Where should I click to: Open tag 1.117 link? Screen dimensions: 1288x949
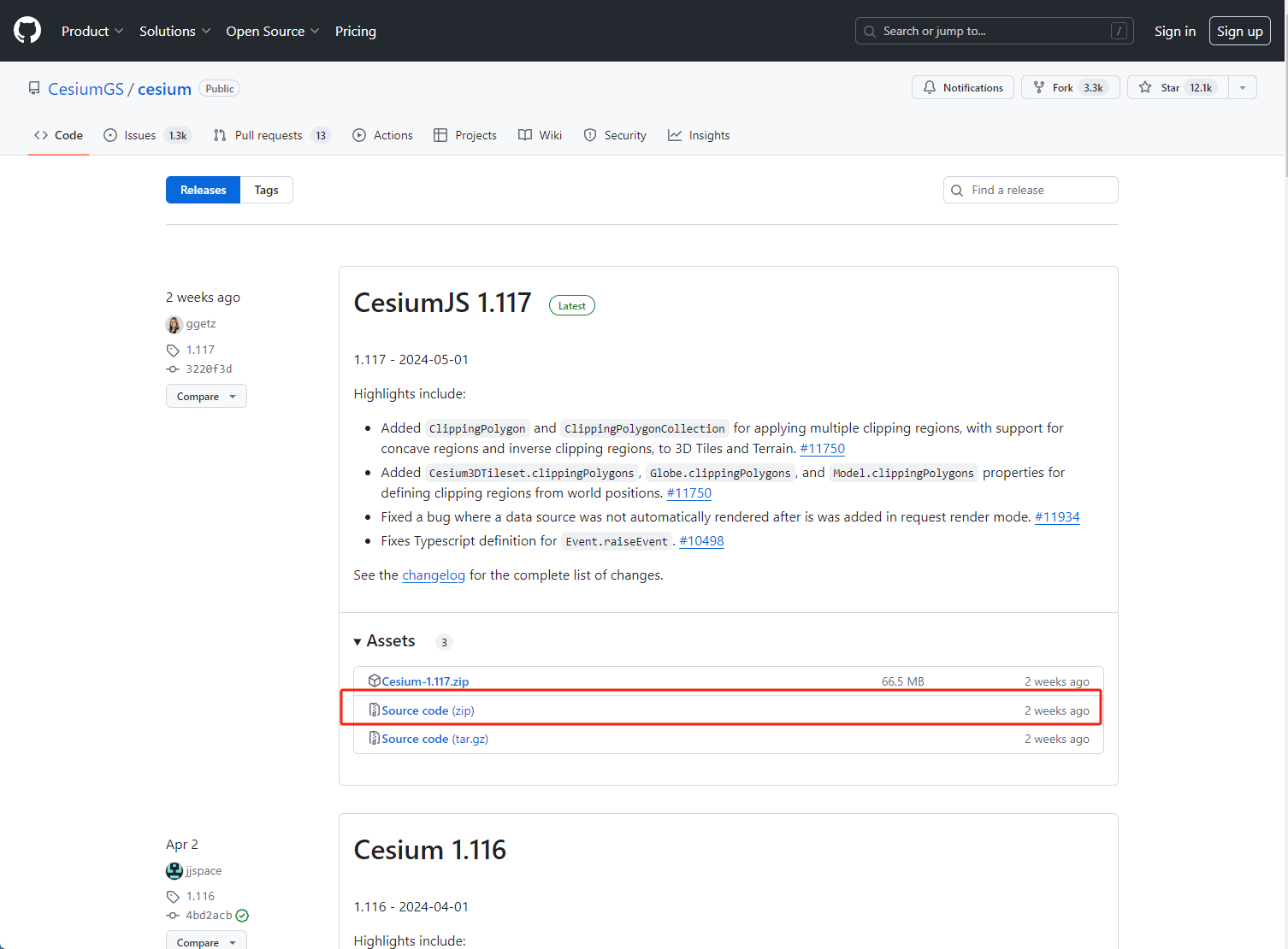(x=200, y=350)
